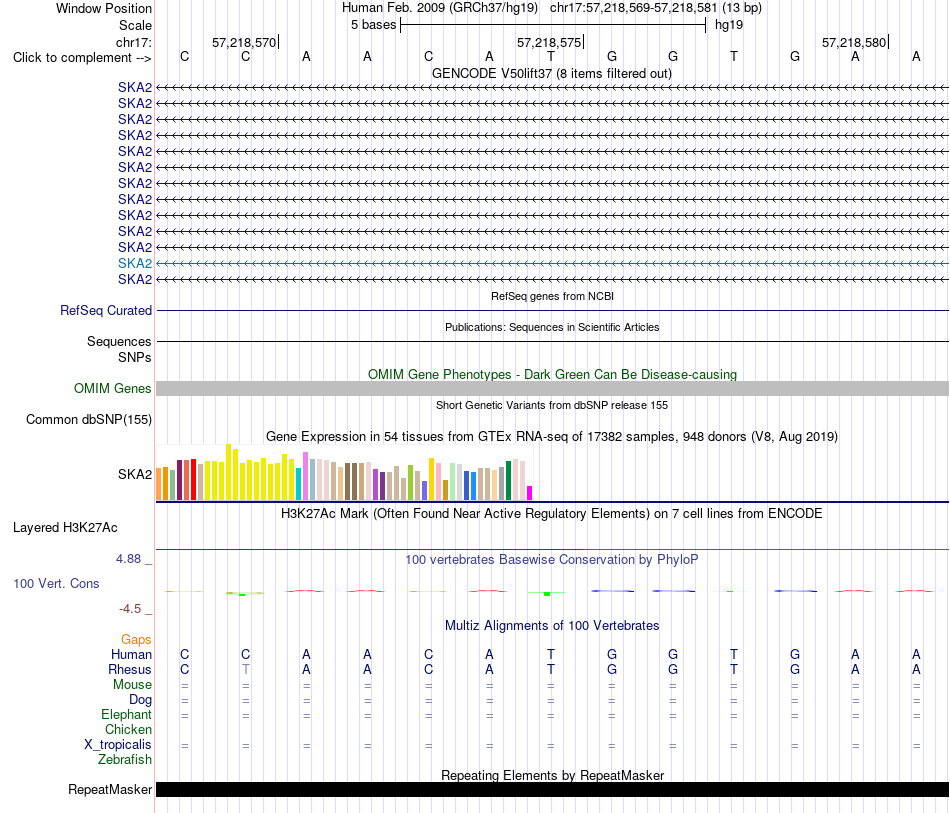Click the 'Zebrafish' species label

(125, 760)
